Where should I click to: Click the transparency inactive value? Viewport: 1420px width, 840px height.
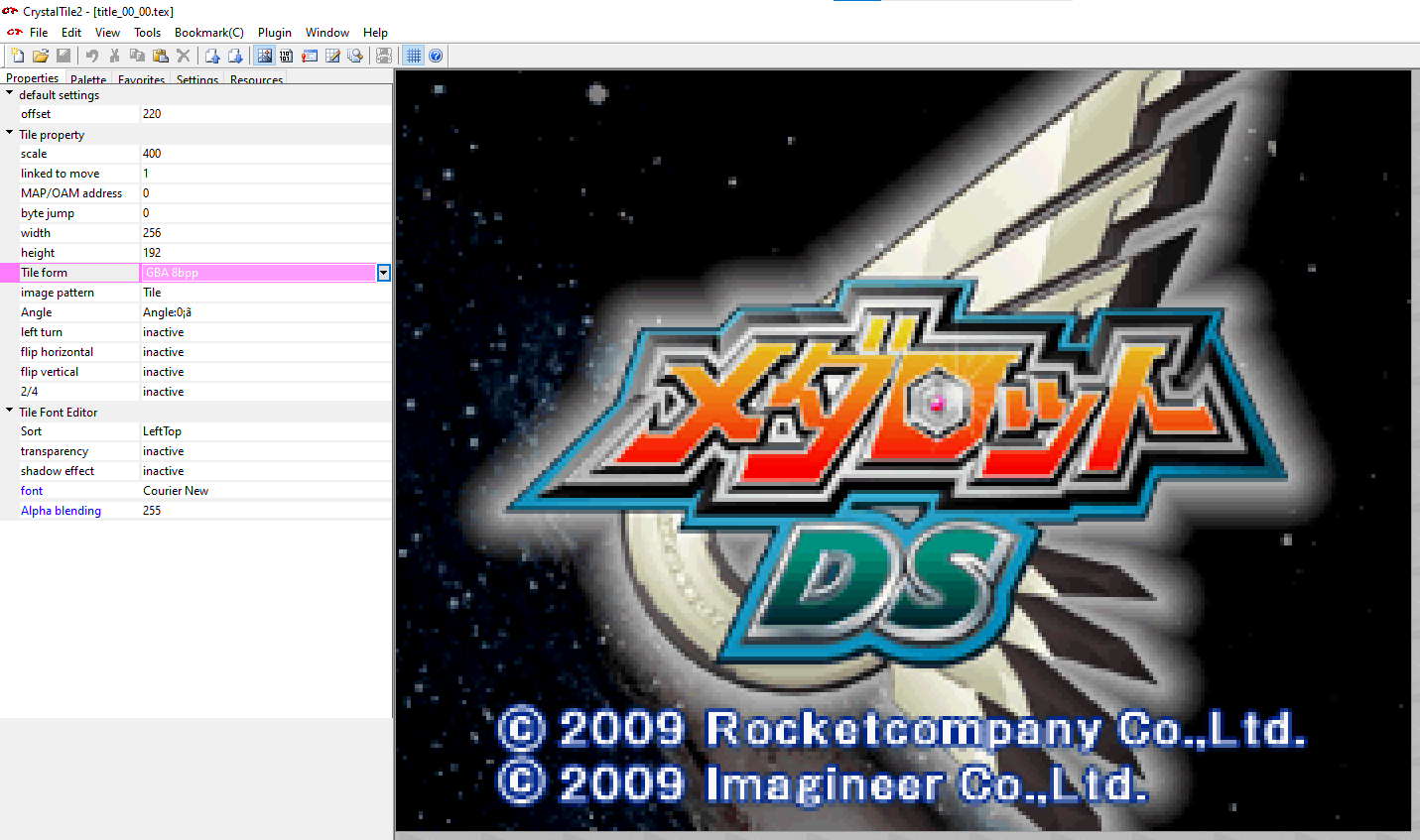click(x=265, y=451)
